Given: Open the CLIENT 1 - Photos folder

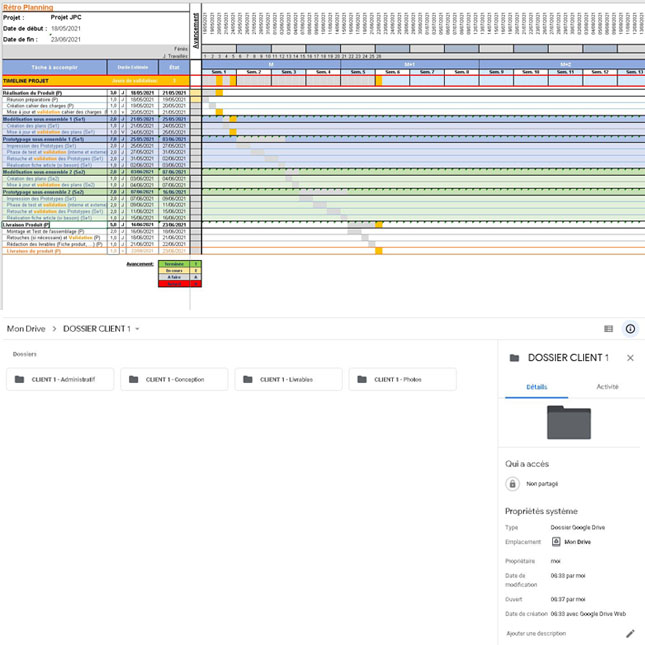Looking at the screenshot, I should [x=403, y=380].
